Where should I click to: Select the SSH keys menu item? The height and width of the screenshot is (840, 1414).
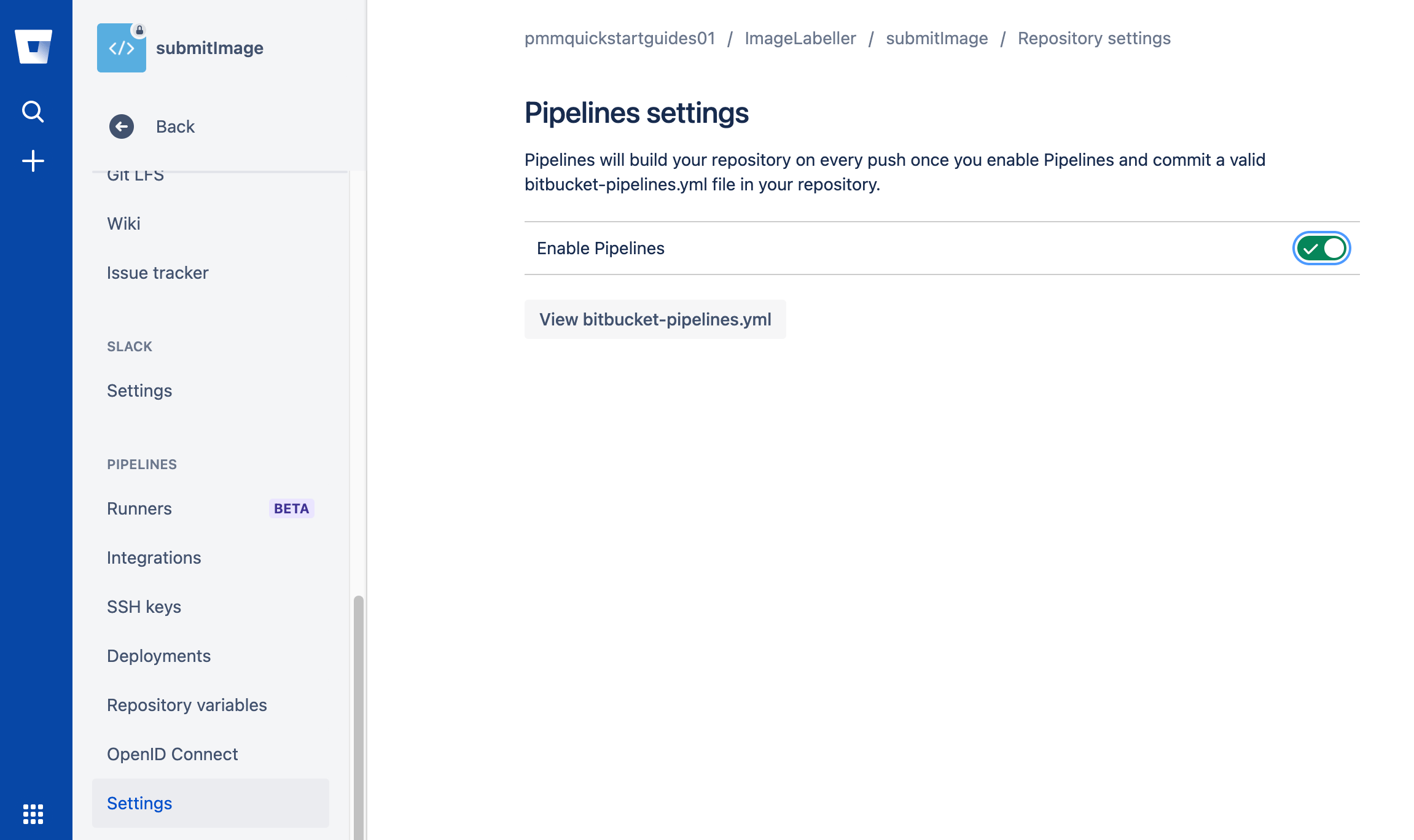[145, 606]
